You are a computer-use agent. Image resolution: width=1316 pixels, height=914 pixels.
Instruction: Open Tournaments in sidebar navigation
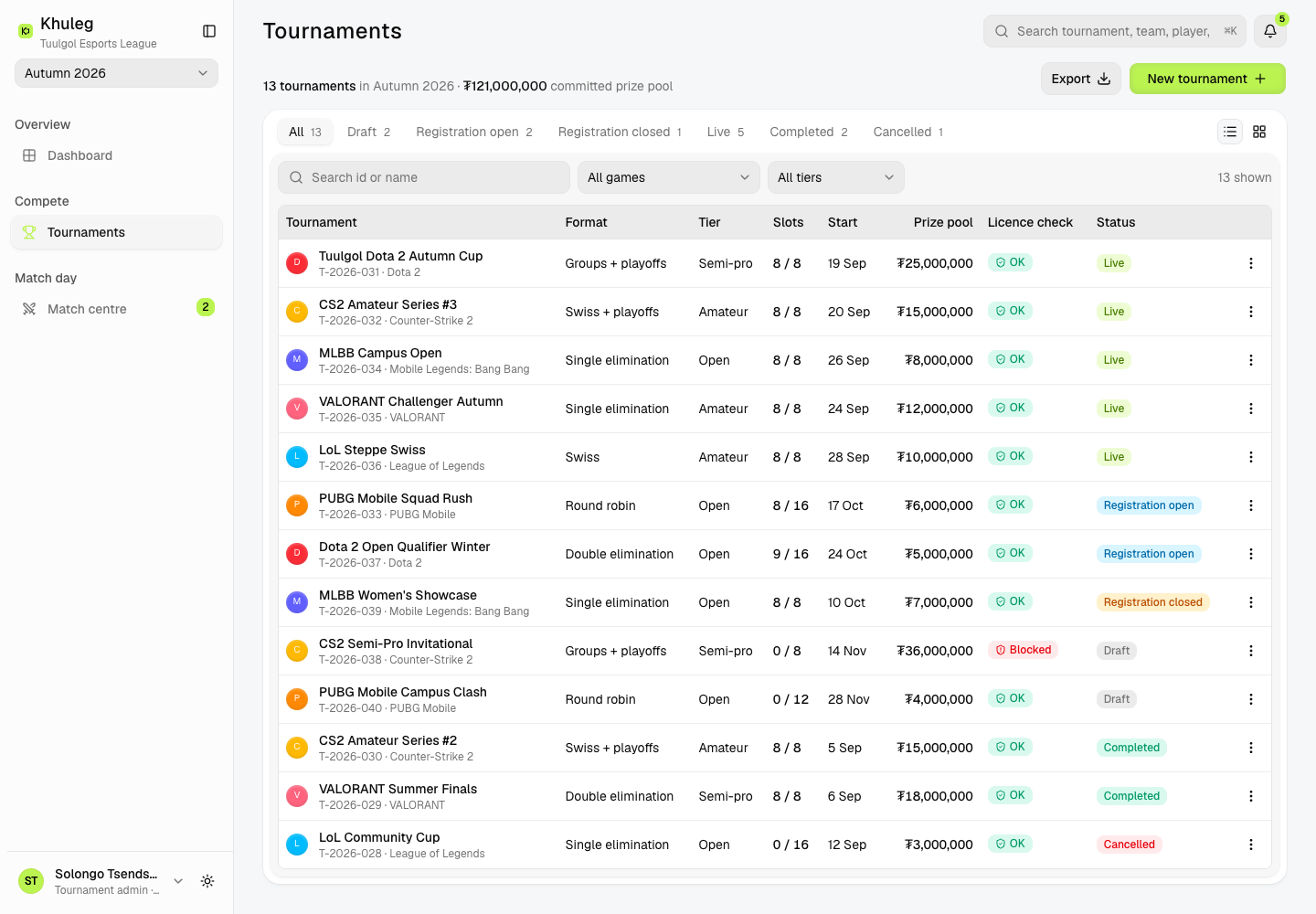116,232
